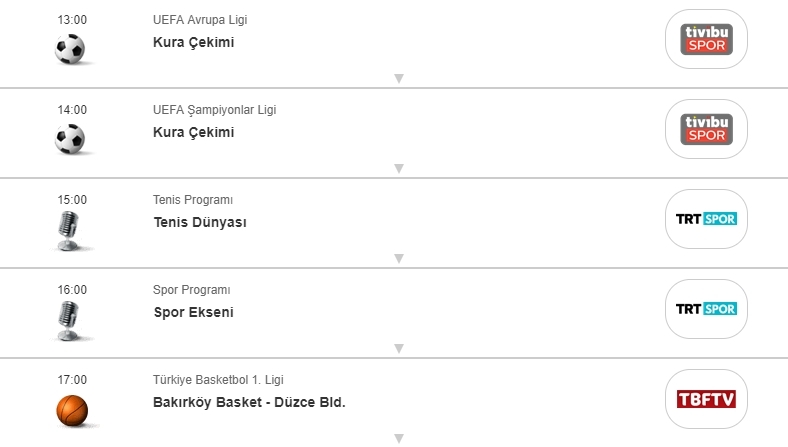The height and width of the screenshot is (447, 788).
Task: Expand details under Spor Ekseni
Action: click(398, 349)
